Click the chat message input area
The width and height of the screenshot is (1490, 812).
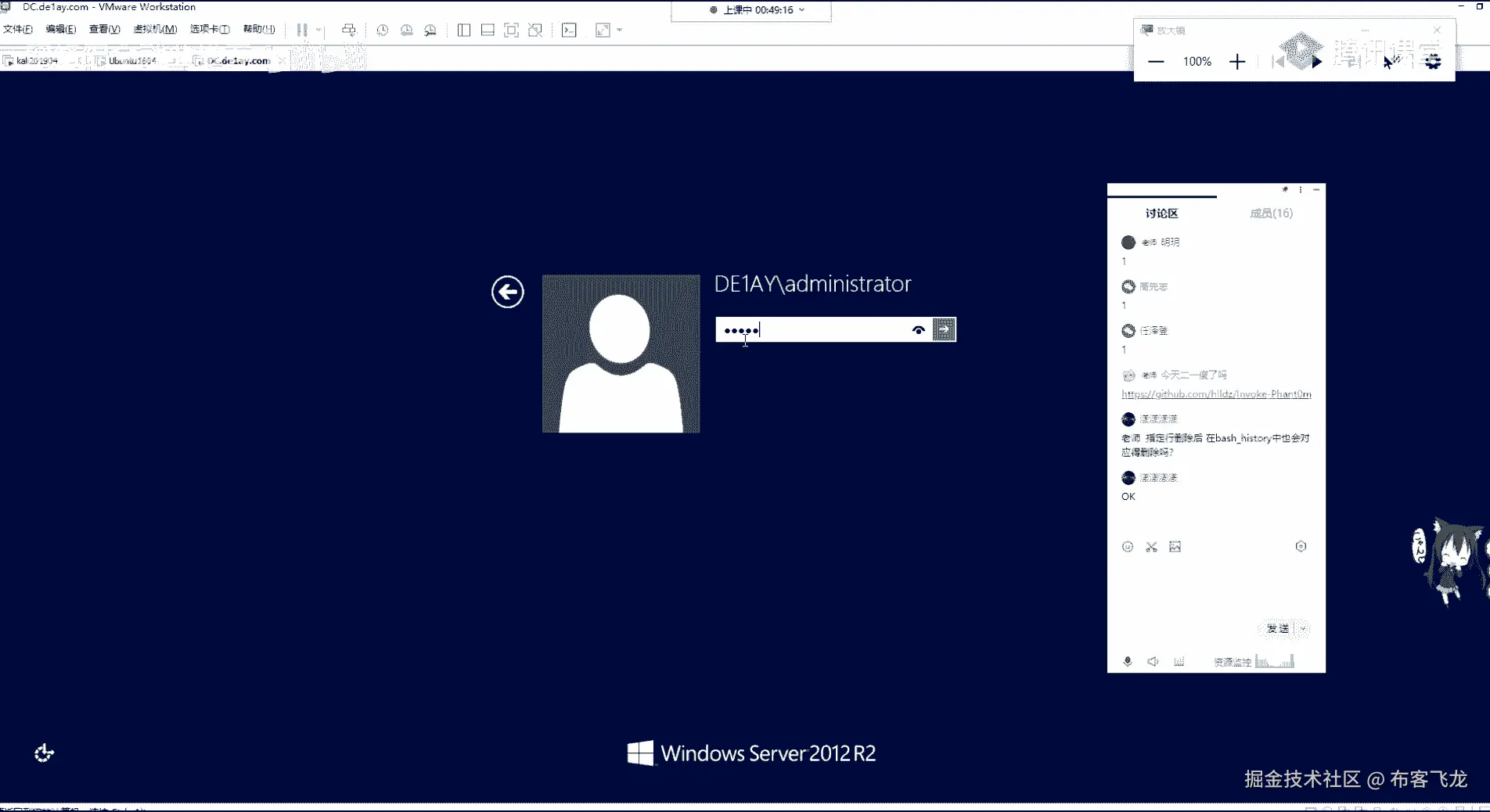point(1216,587)
